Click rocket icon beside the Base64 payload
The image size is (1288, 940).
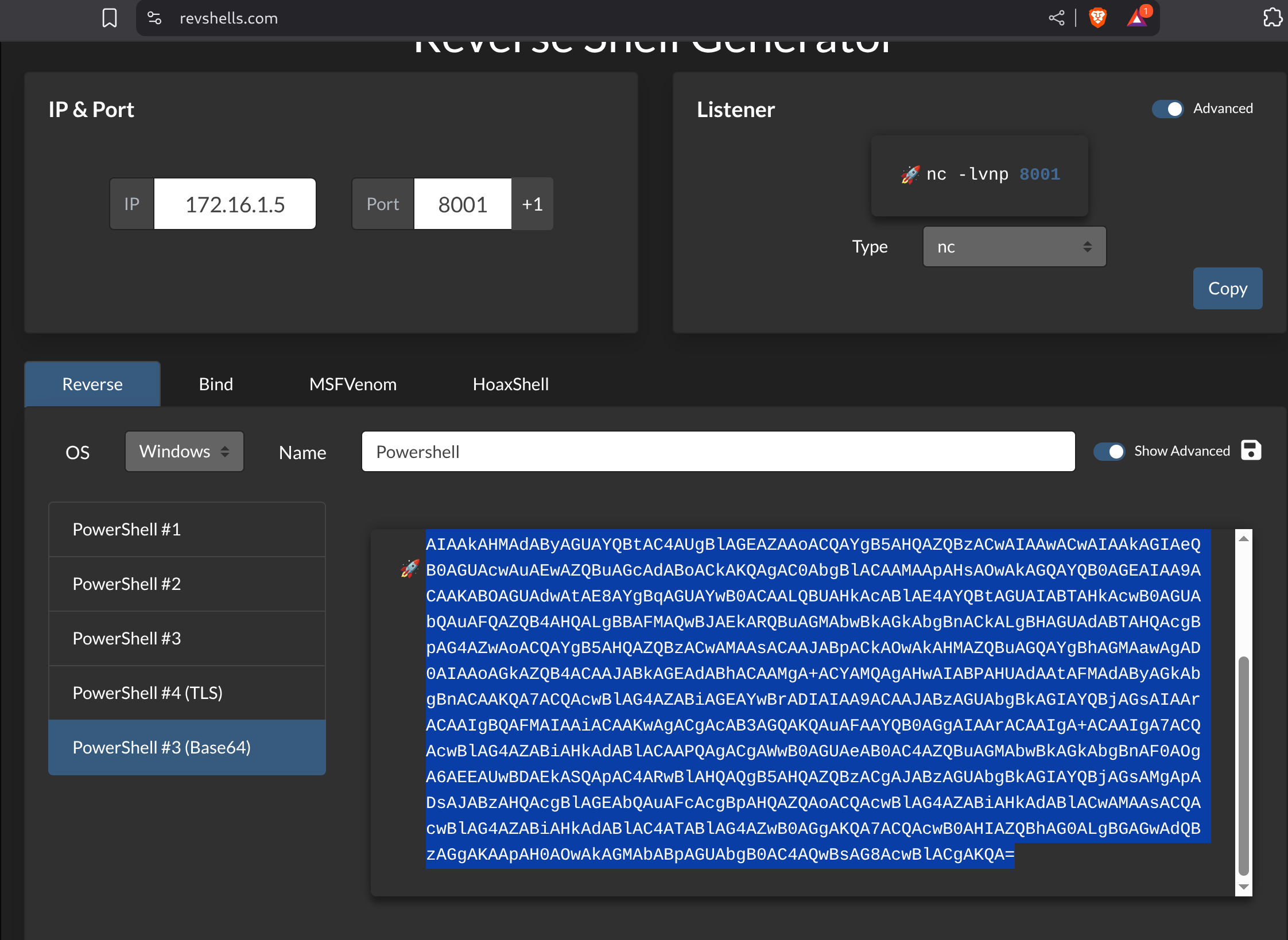[410, 569]
